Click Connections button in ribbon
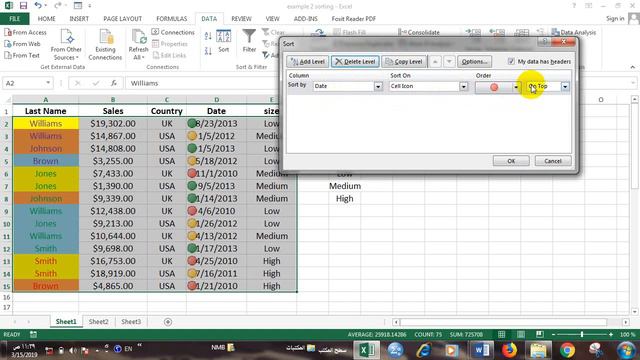This screenshot has width=640, height=360. tap(173, 32)
